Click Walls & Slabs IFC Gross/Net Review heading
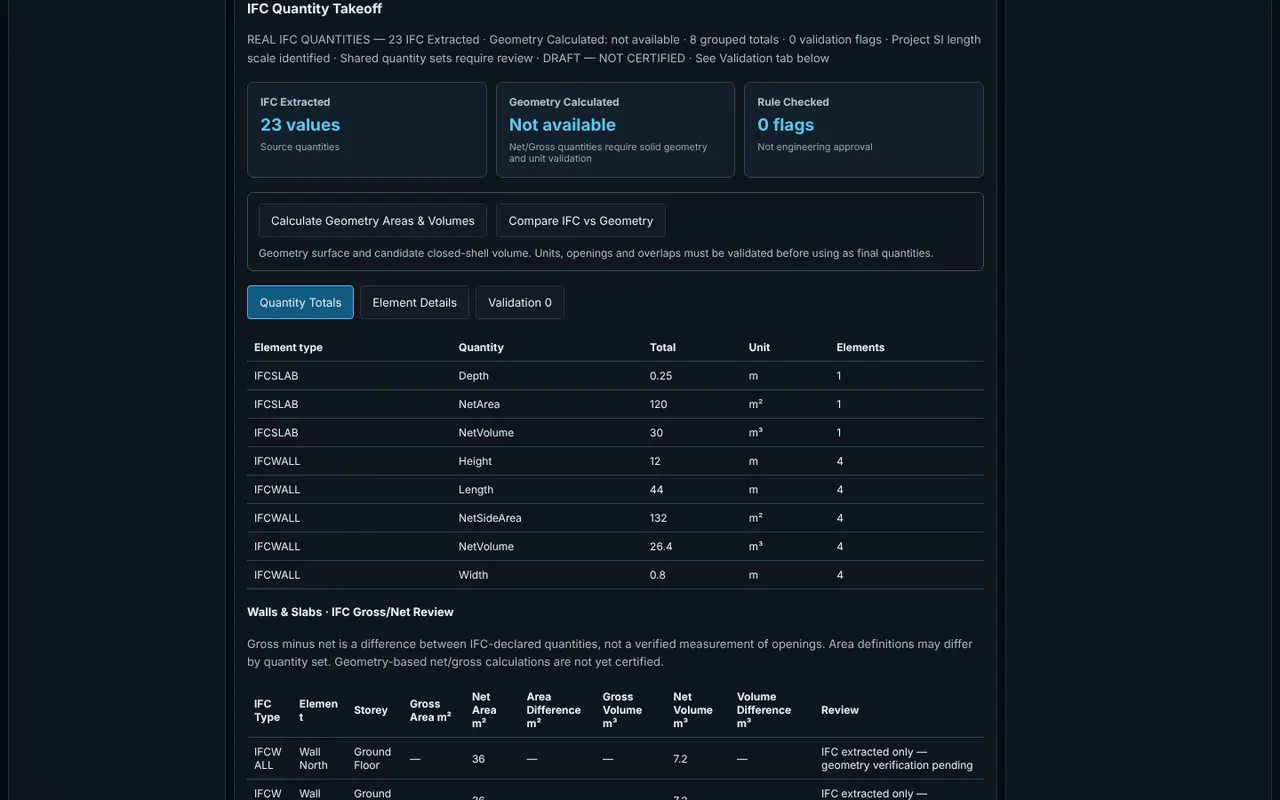The width and height of the screenshot is (1280, 800). point(350,612)
